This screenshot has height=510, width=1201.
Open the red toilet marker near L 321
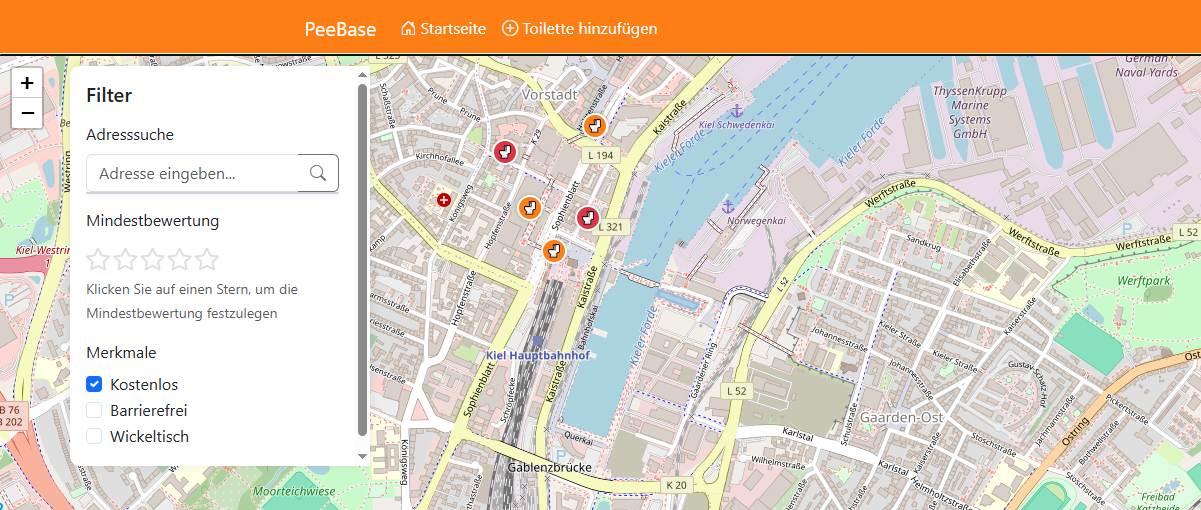coord(587,217)
